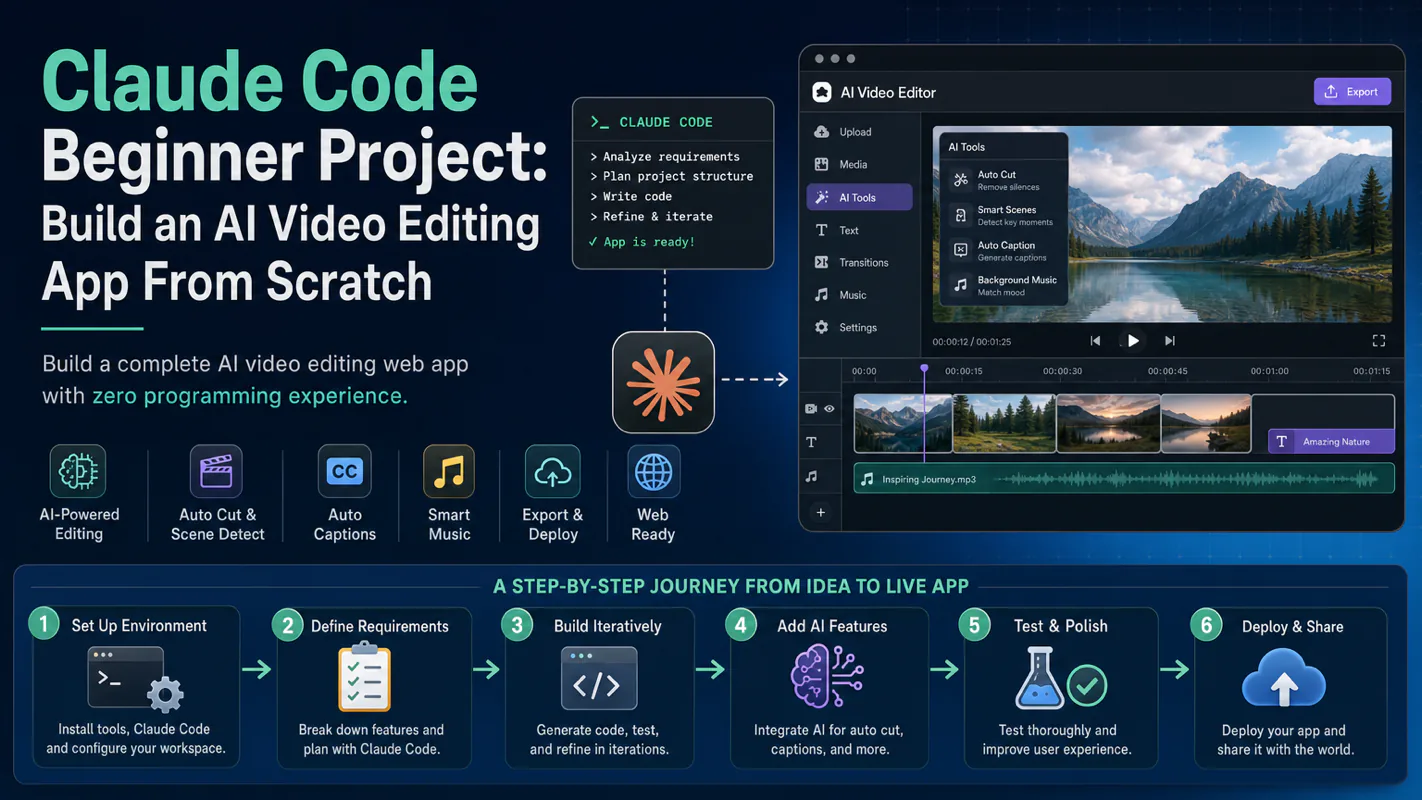Click the Background Music note icon
The height and width of the screenshot is (800, 1422).
click(960, 285)
